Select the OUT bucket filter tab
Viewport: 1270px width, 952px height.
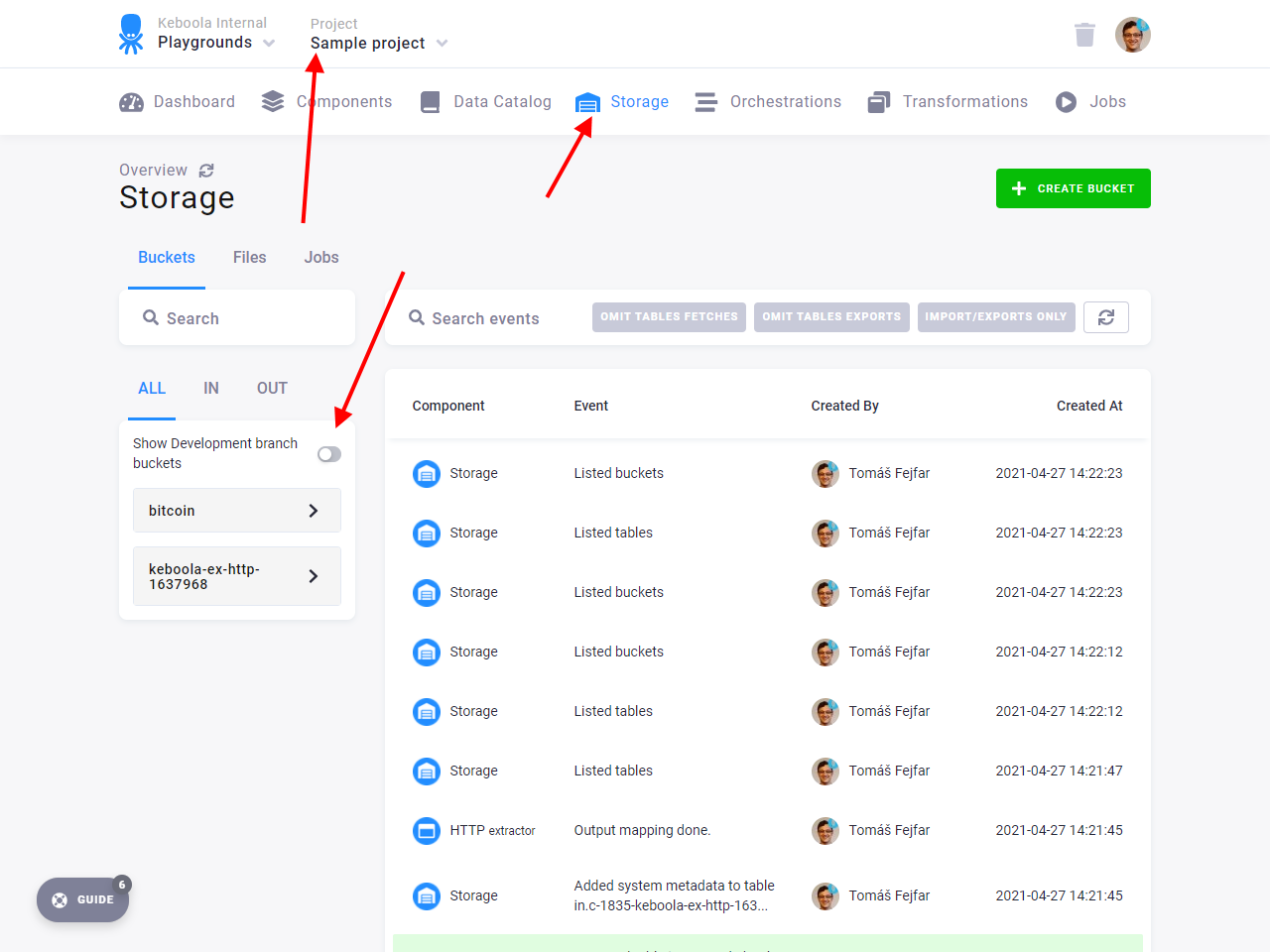click(272, 389)
